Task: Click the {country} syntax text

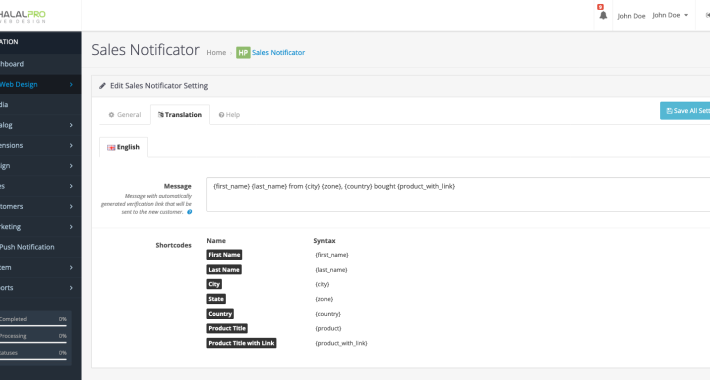Action: pyautogui.click(x=328, y=314)
